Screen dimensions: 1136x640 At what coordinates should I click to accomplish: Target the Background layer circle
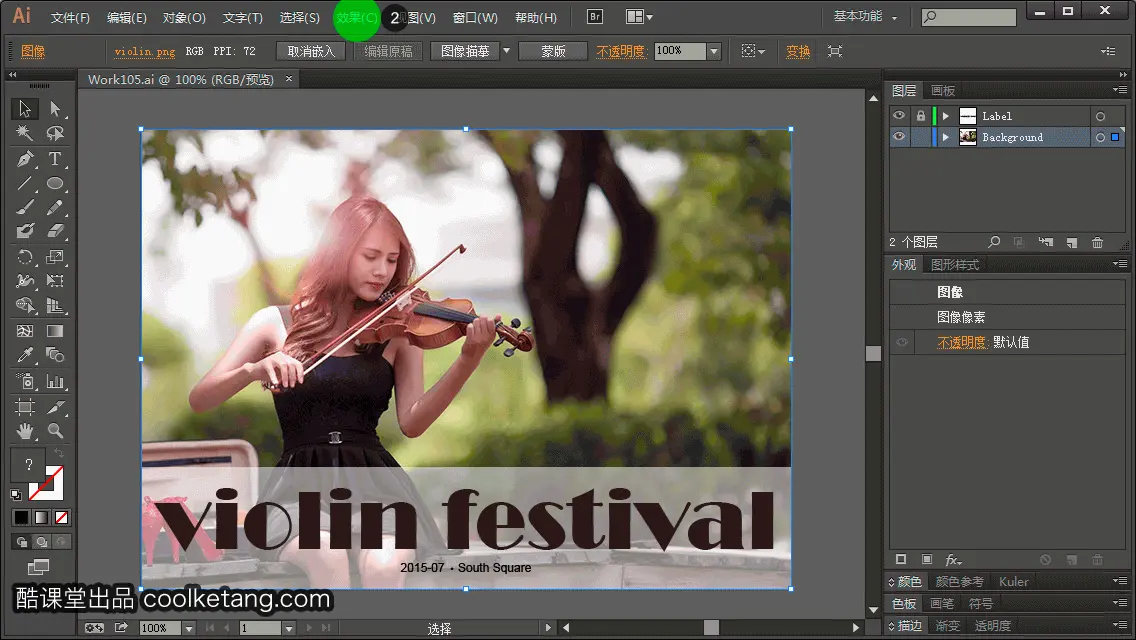1100,137
